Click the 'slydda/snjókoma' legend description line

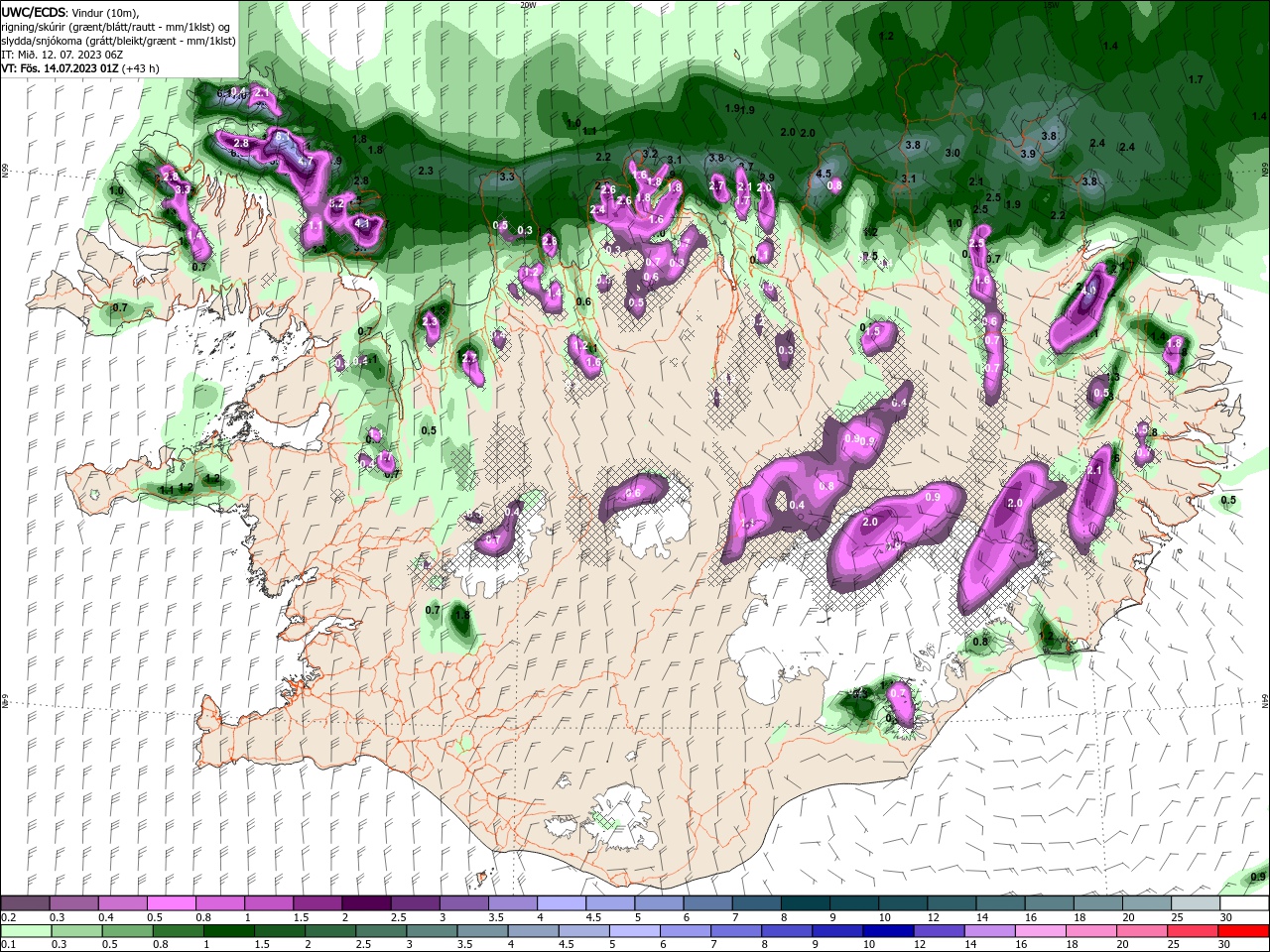tap(118, 41)
